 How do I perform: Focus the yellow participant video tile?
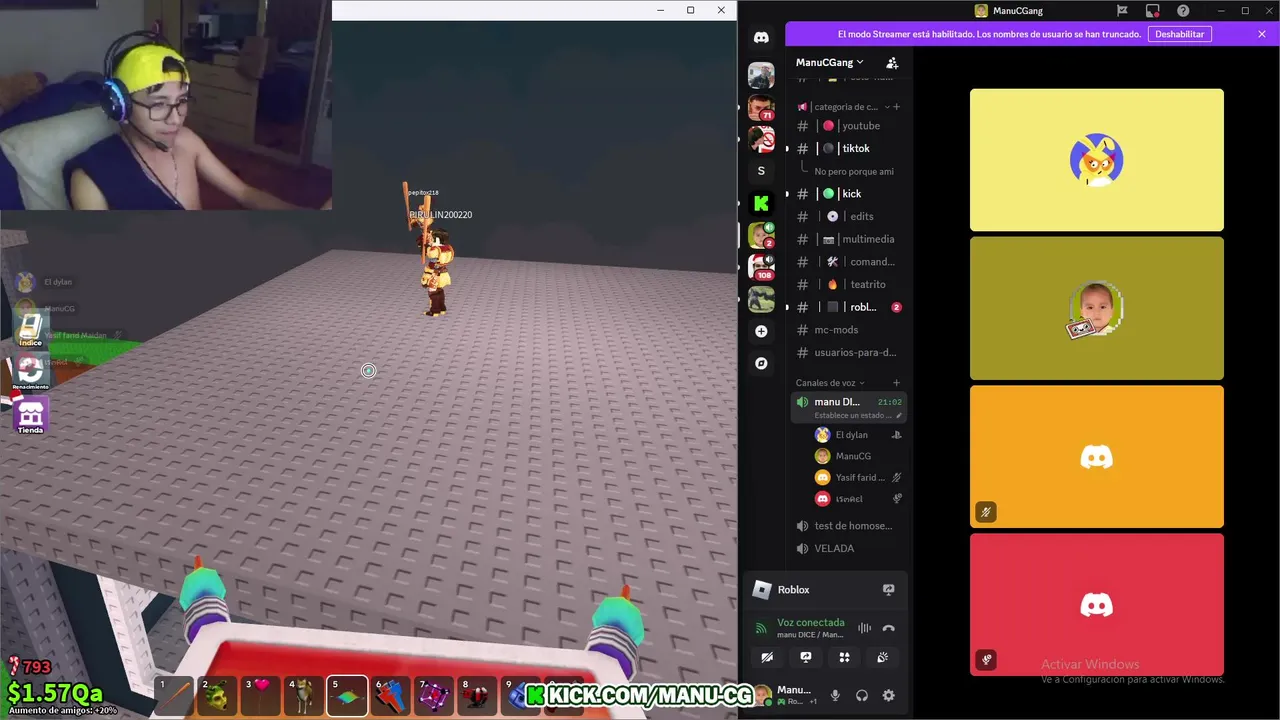1097,160
